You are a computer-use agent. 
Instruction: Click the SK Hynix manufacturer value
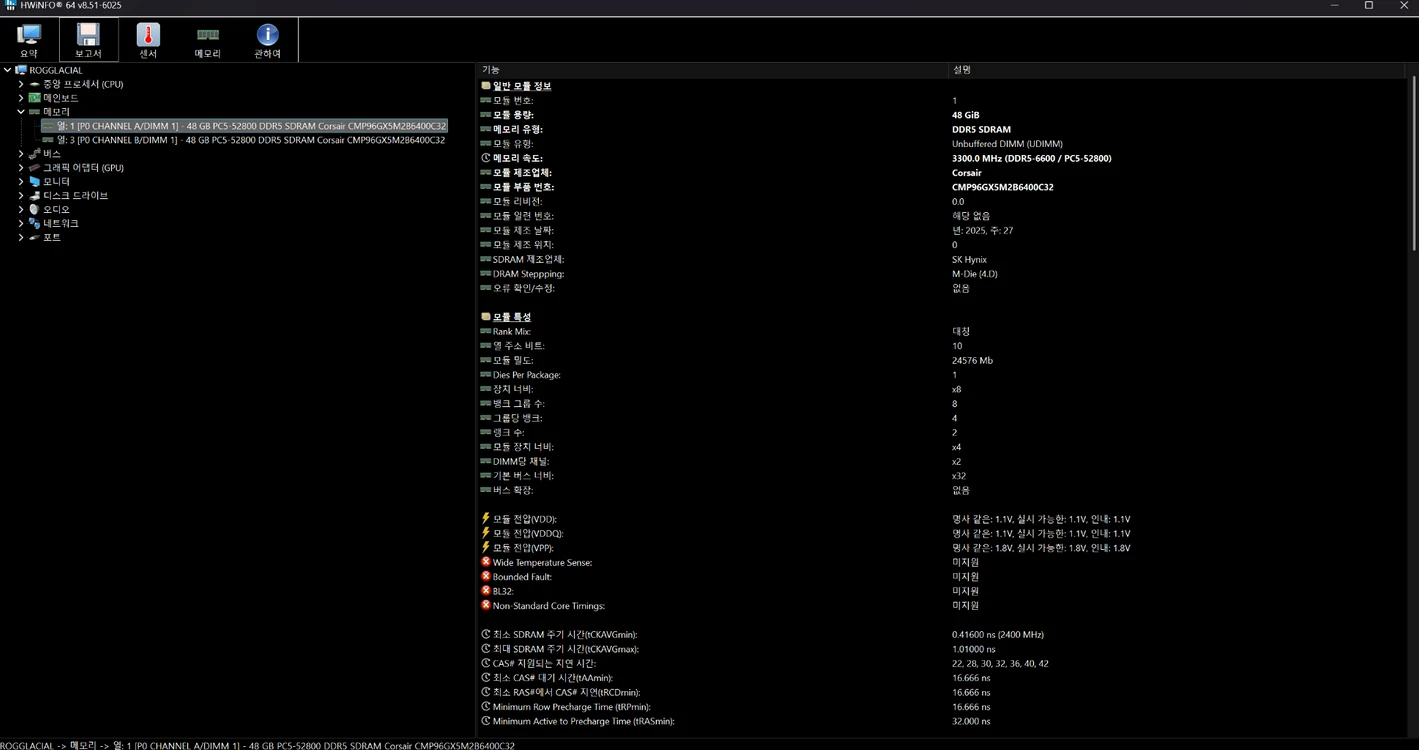click(x=968, y=259)
